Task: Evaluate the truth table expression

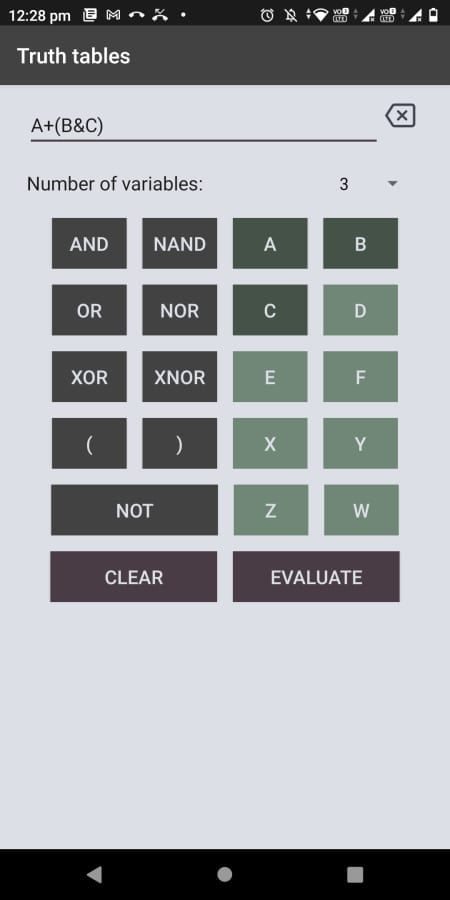Action: [x=316, y=576]
